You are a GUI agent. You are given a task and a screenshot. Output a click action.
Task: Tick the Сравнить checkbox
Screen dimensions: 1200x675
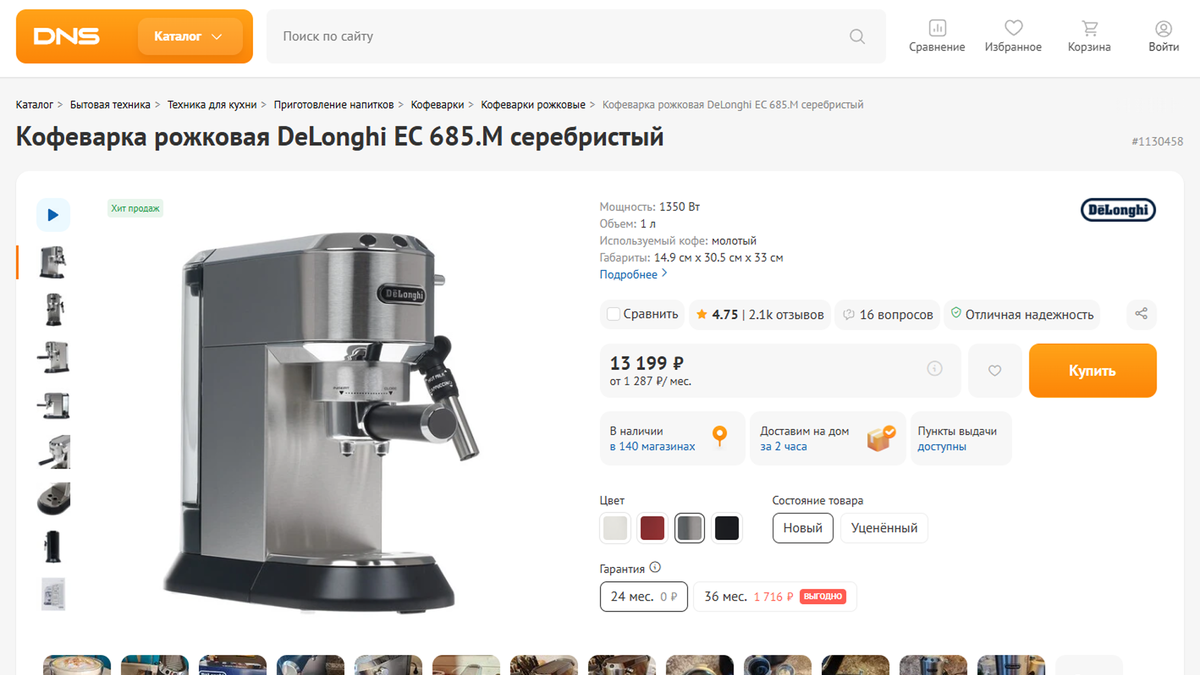click(x=614, y=314)
